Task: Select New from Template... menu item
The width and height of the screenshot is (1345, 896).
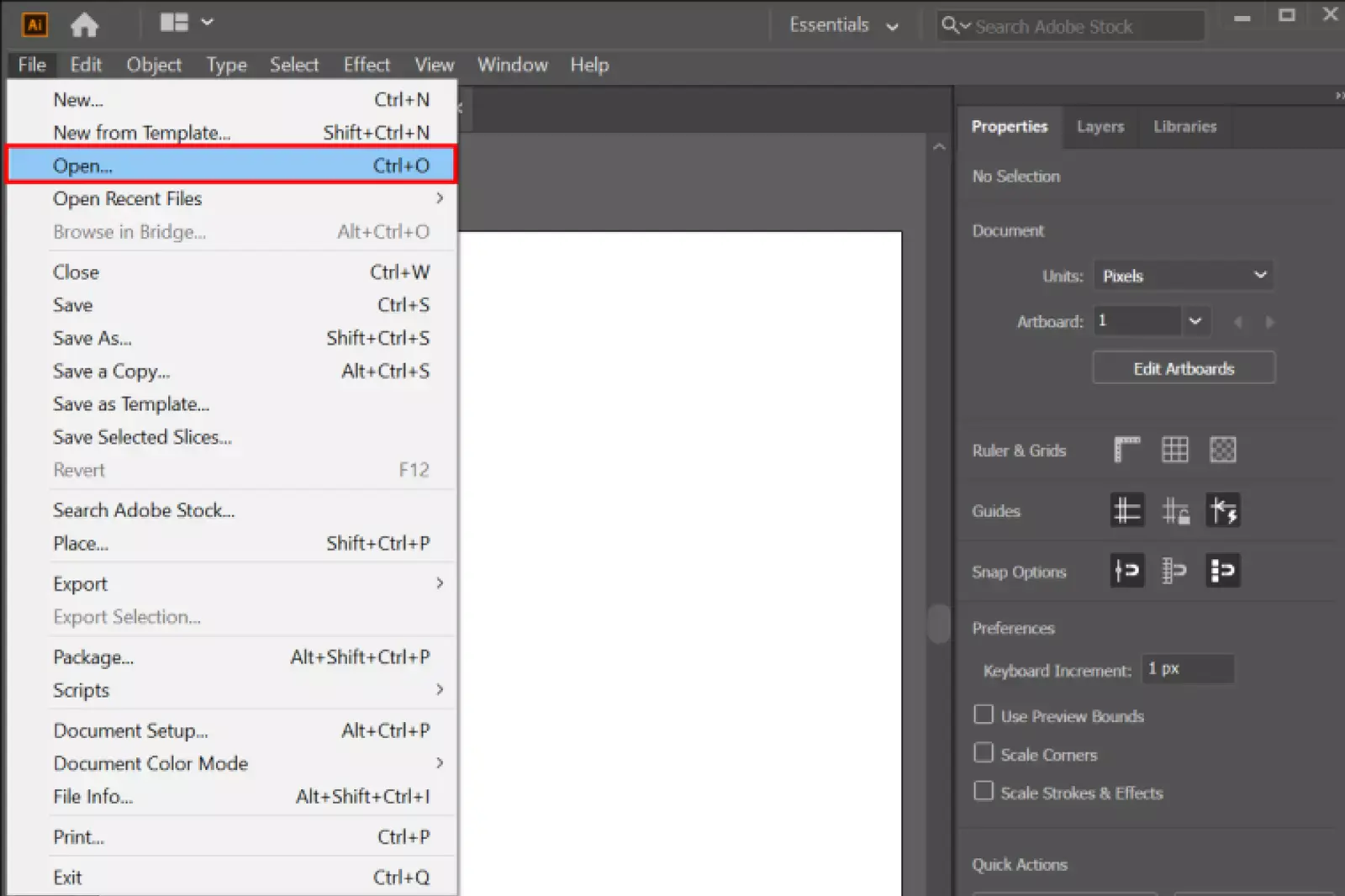Action: (232, 133)
